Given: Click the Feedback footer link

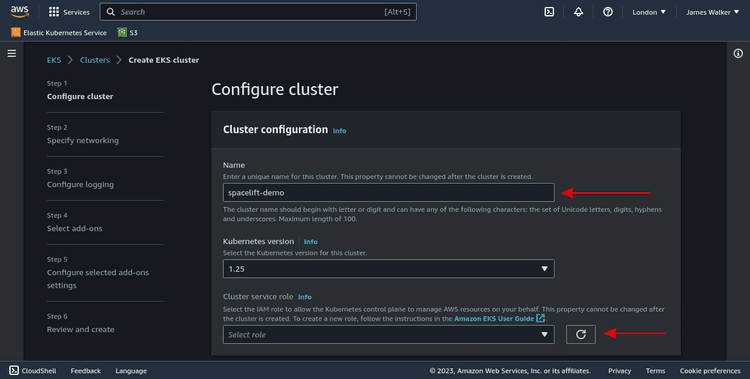Looking at the screenshot, I should 86,371.
